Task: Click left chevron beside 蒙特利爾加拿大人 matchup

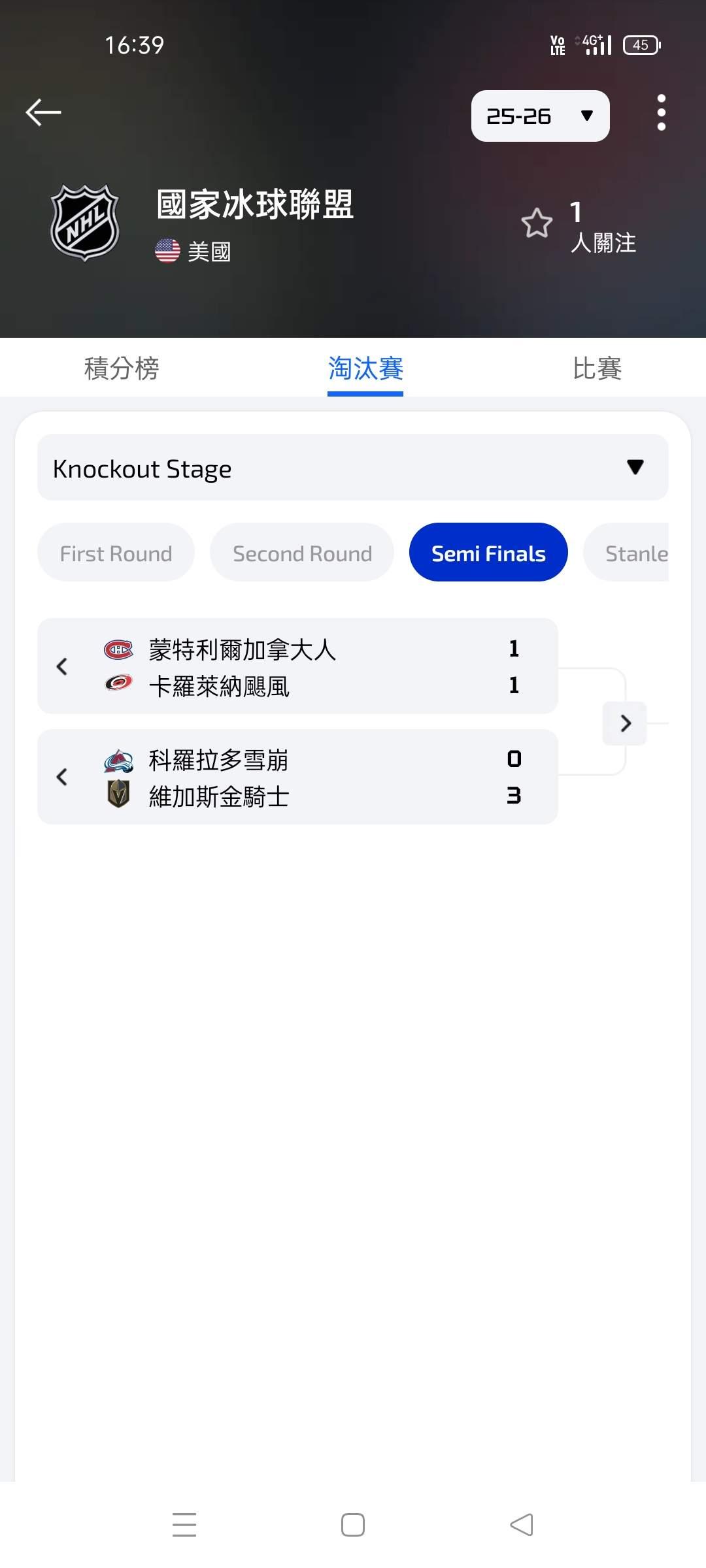Action: click(62, 666)
